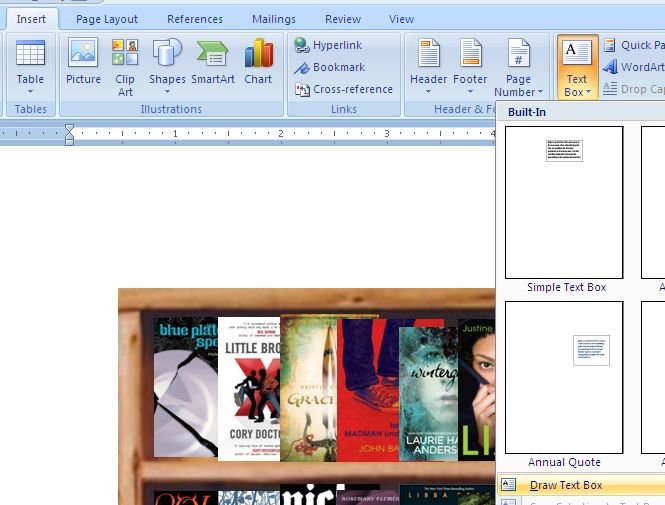The width and height of the screenshot is (665, 505).
Task: Insert a SmartArt graphic
Action: coord(213,60)
